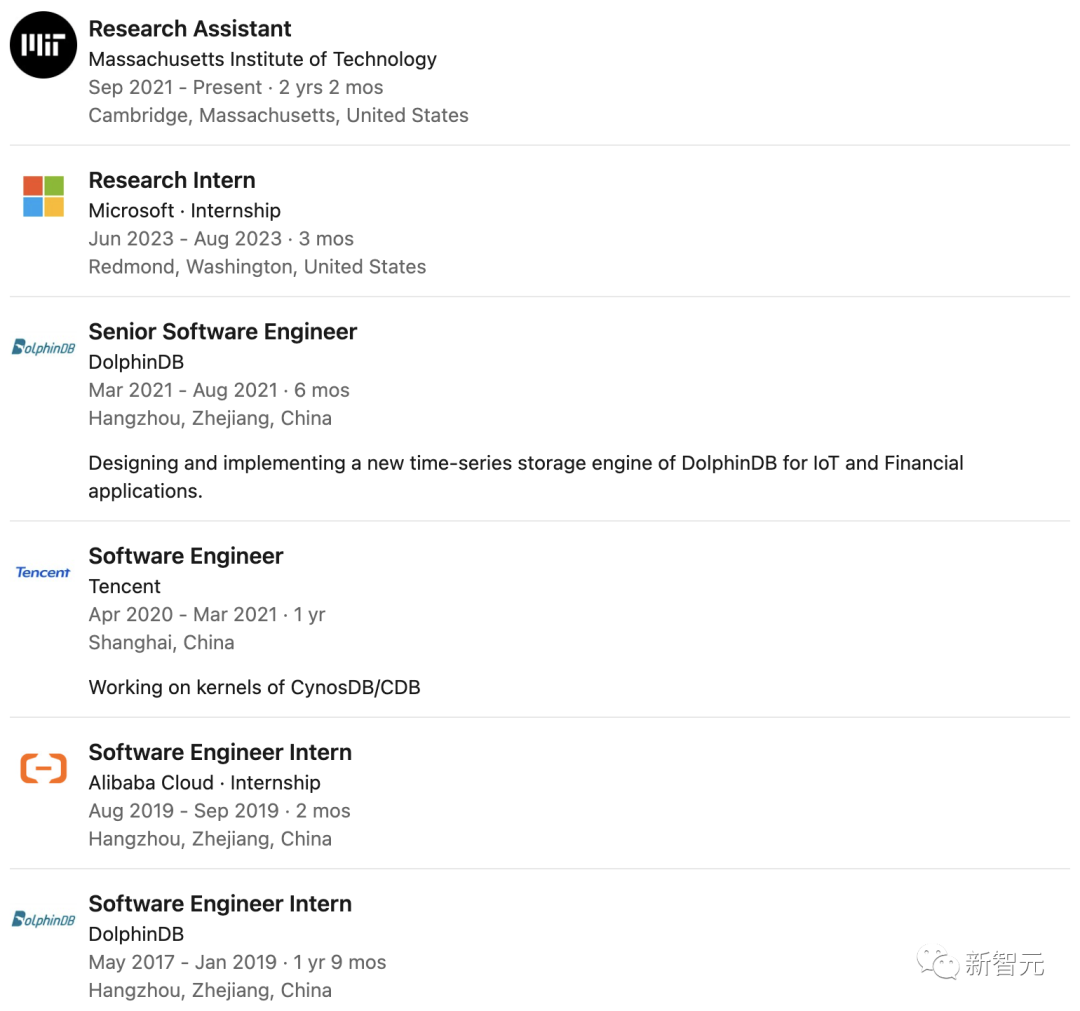Open the Research Intern position title
This screenshot has width=1080, height=1011.
pos(172,180)
